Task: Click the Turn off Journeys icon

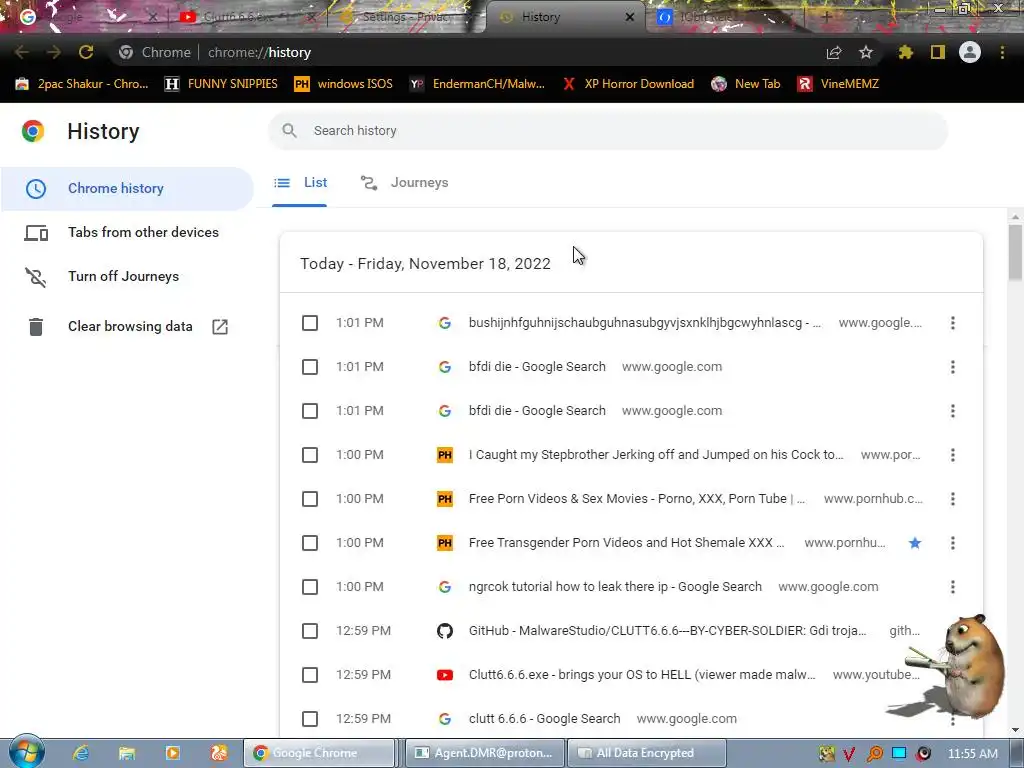Action: tap(36, 277)
